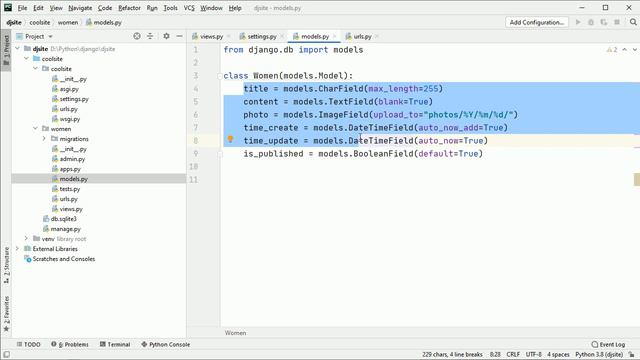Open Search Everywhere magnifier icon
The image size is (640, 360).
633,22
